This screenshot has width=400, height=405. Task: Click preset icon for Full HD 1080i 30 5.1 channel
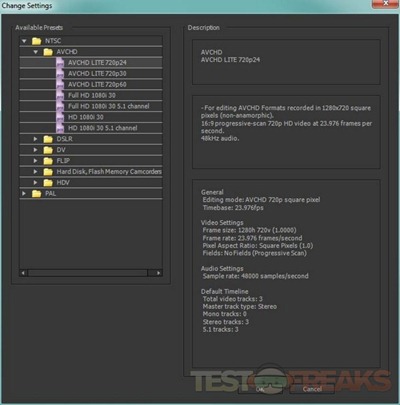60,106
